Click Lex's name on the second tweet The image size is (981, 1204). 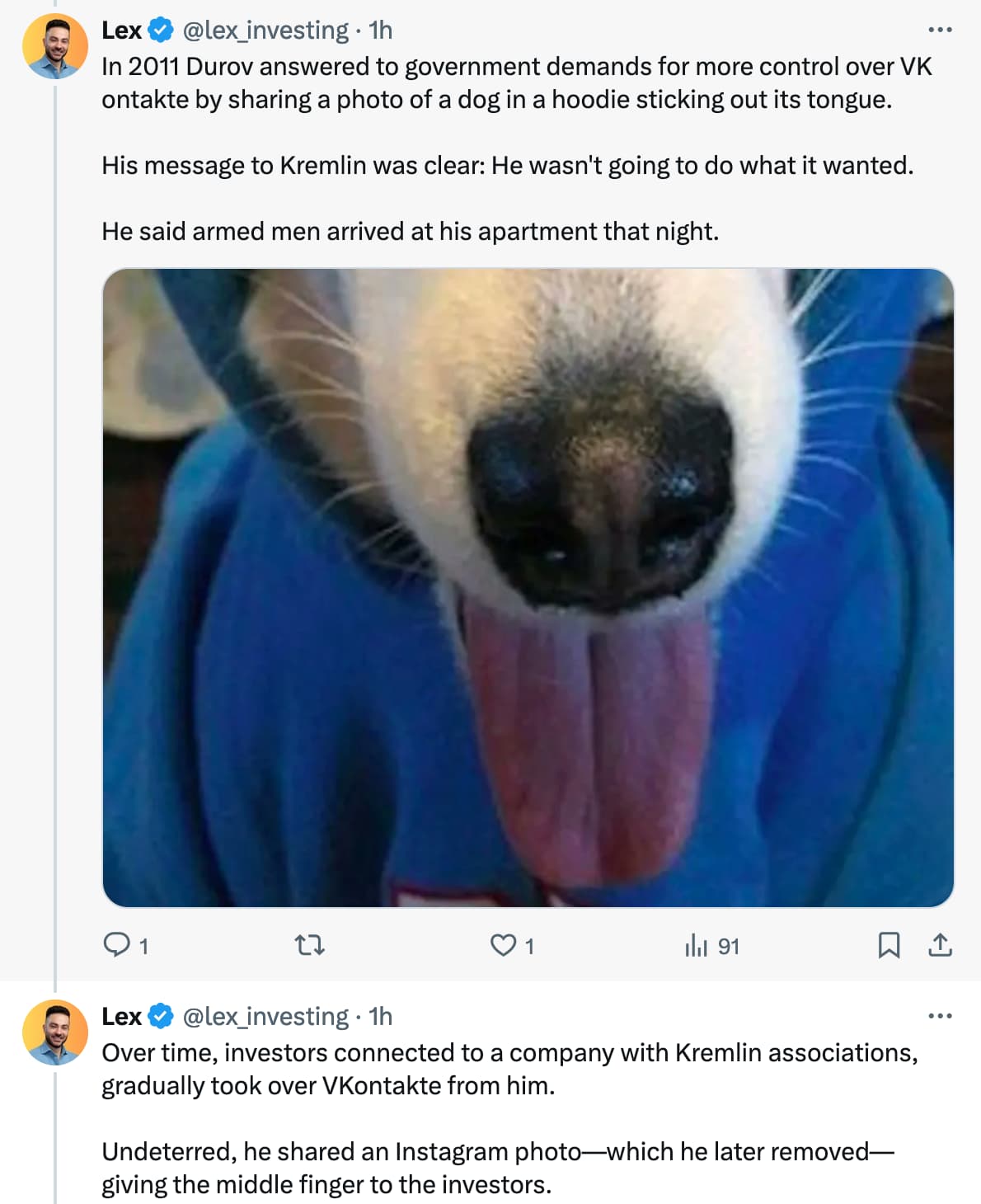pos(121,1017)
